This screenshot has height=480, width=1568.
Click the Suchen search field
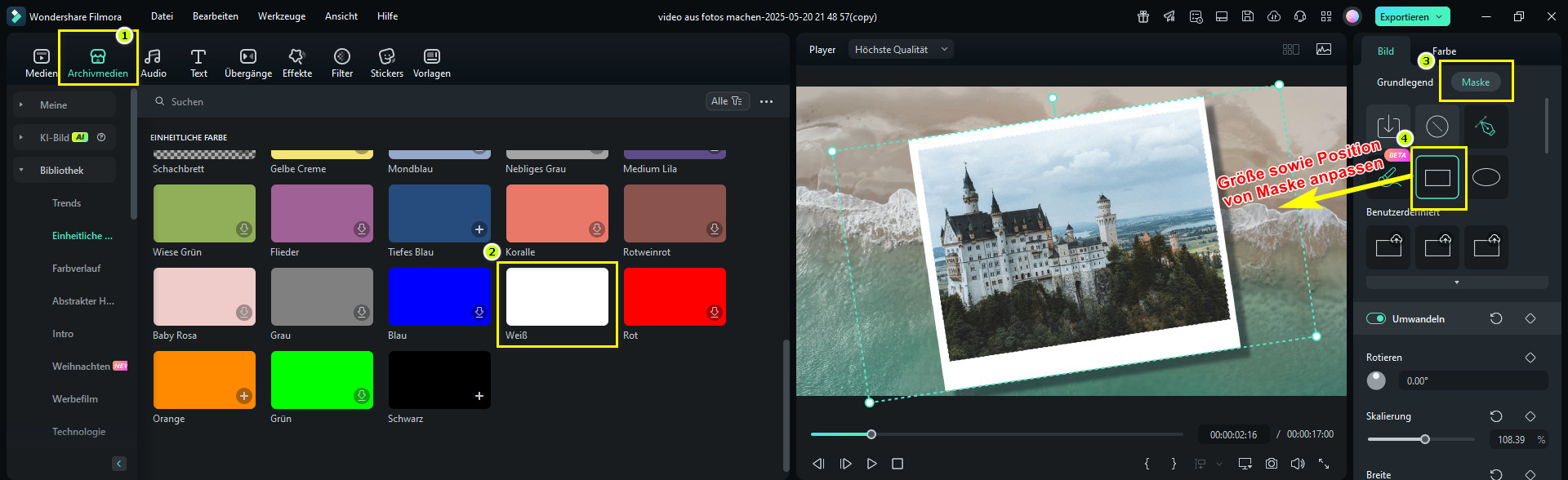(425, 102)
